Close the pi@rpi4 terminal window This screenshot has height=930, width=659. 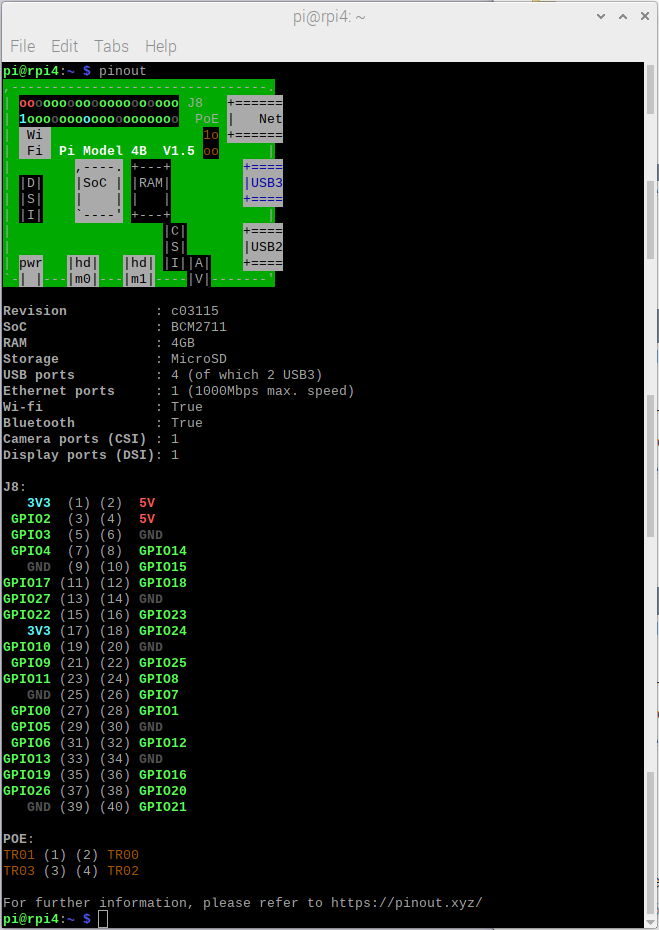tap(645, 17)
